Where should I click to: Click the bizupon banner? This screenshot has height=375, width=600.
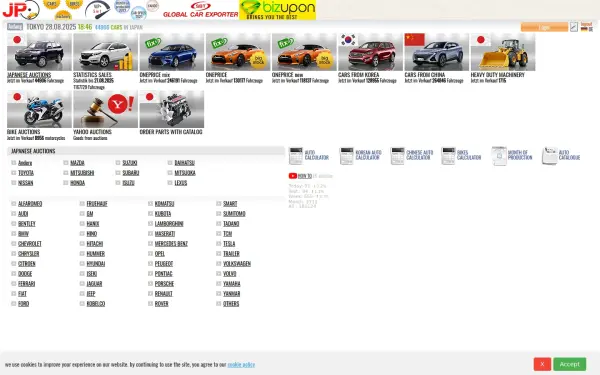277,10
